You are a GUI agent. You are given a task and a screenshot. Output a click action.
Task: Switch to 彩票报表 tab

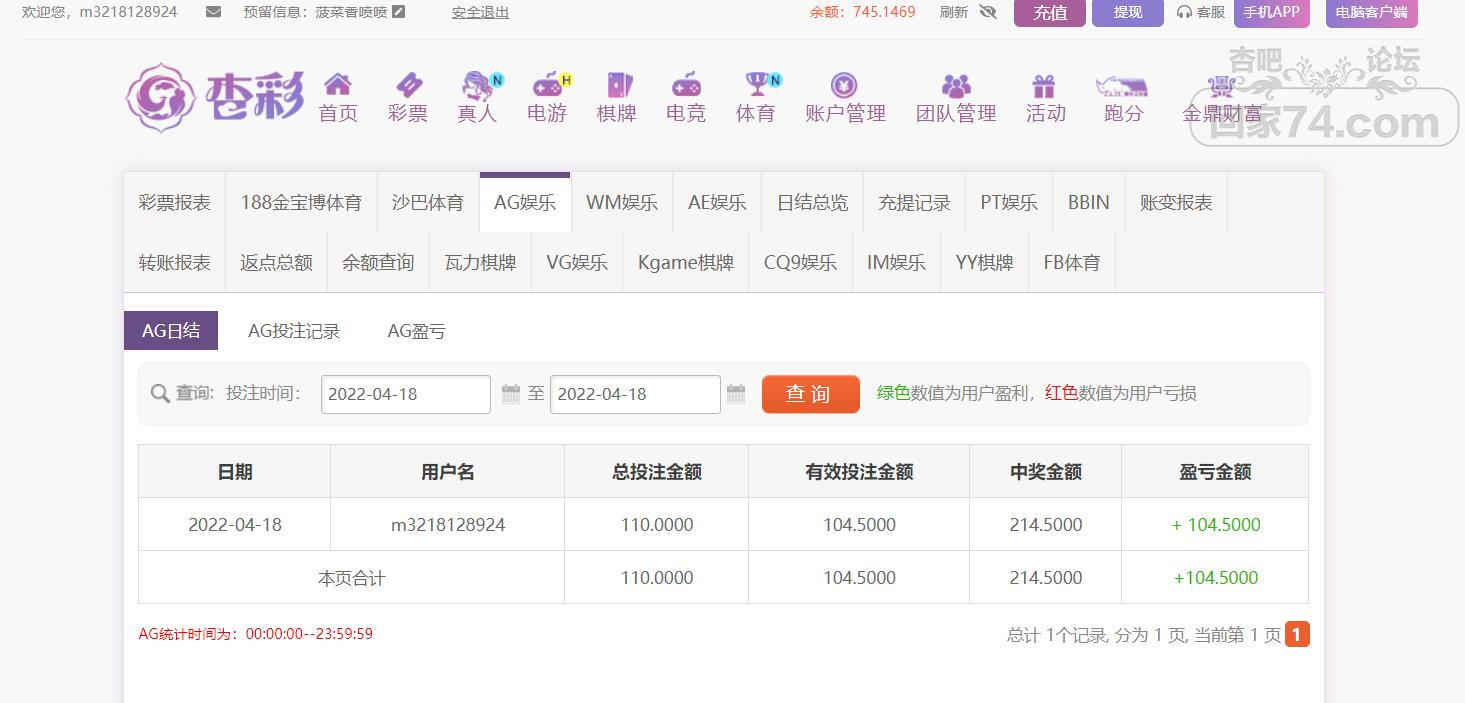click(x=175, y=202)
